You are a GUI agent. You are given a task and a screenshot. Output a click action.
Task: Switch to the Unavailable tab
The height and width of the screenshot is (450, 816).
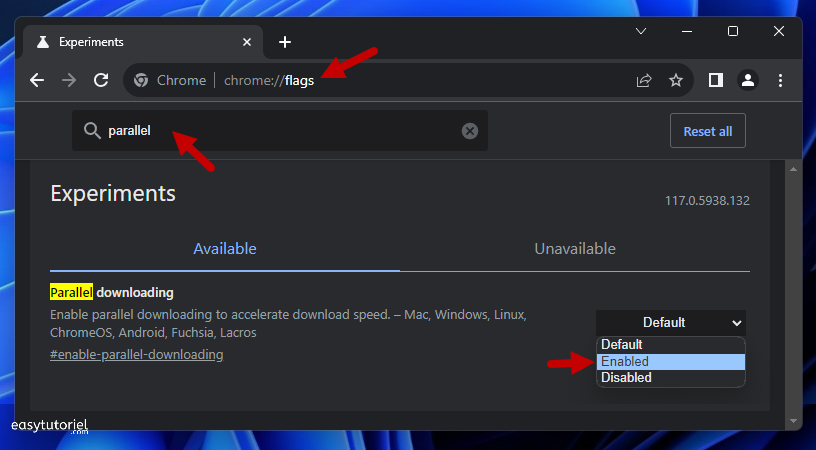[x=575, y=249]
